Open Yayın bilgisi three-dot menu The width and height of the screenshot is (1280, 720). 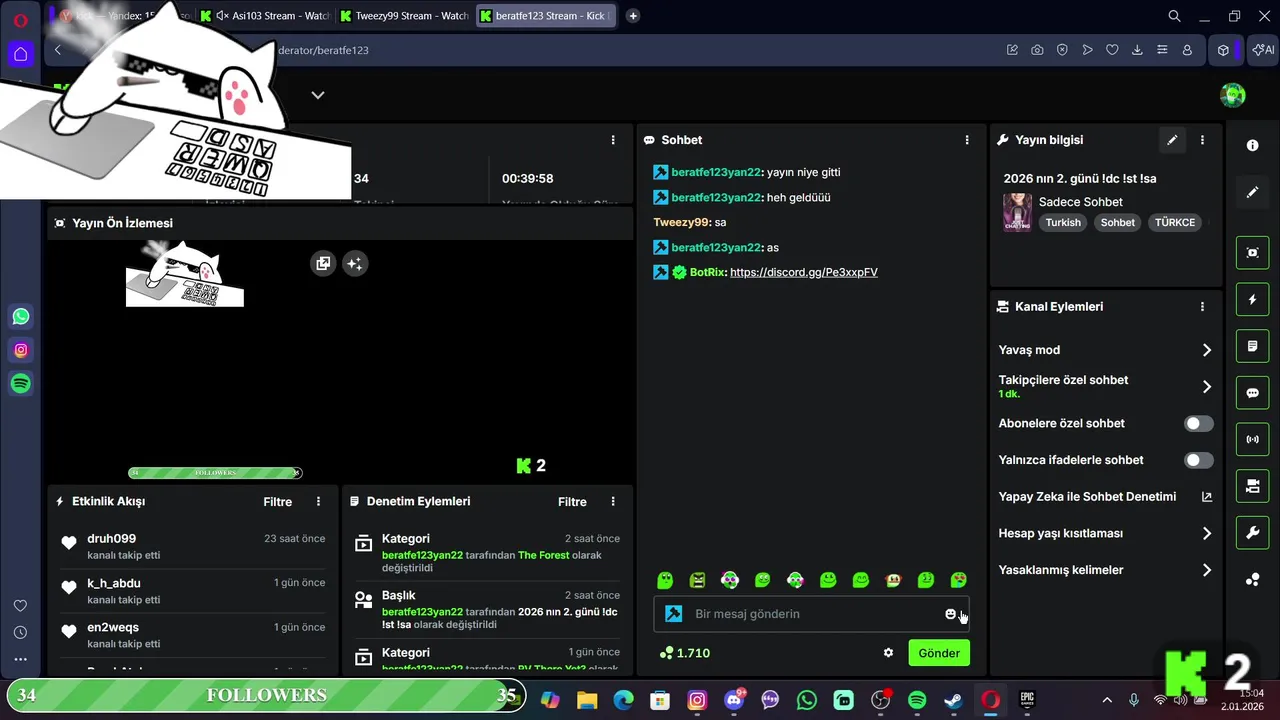(1203, 140)
